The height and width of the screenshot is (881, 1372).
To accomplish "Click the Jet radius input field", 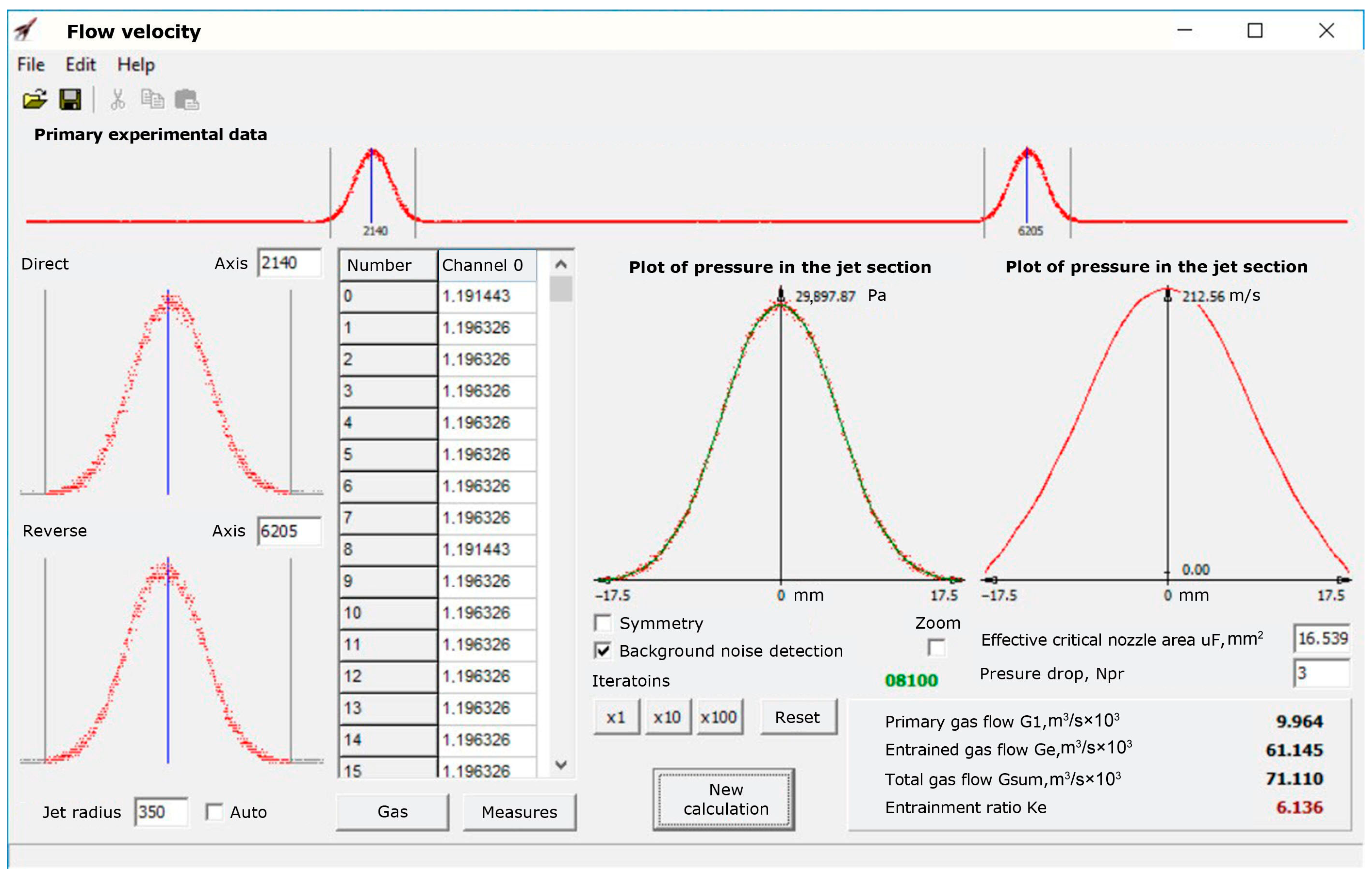I will click(x=161, y=812).
